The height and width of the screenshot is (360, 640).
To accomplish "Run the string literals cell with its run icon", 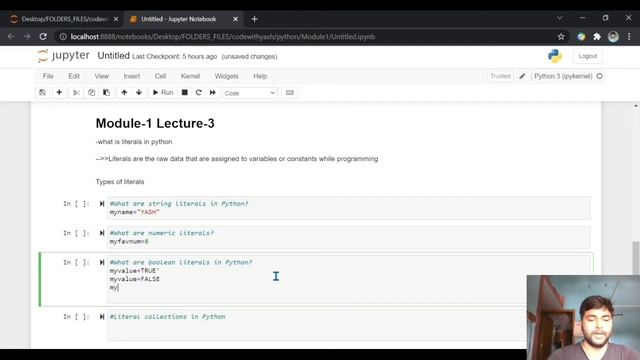I will [x=102, y=204].
